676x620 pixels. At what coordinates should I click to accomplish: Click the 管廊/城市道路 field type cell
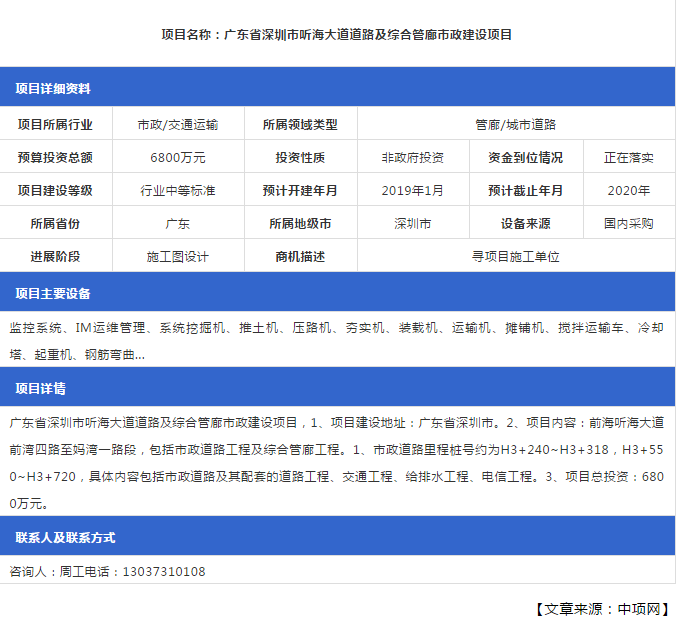[x=515, y=125]
